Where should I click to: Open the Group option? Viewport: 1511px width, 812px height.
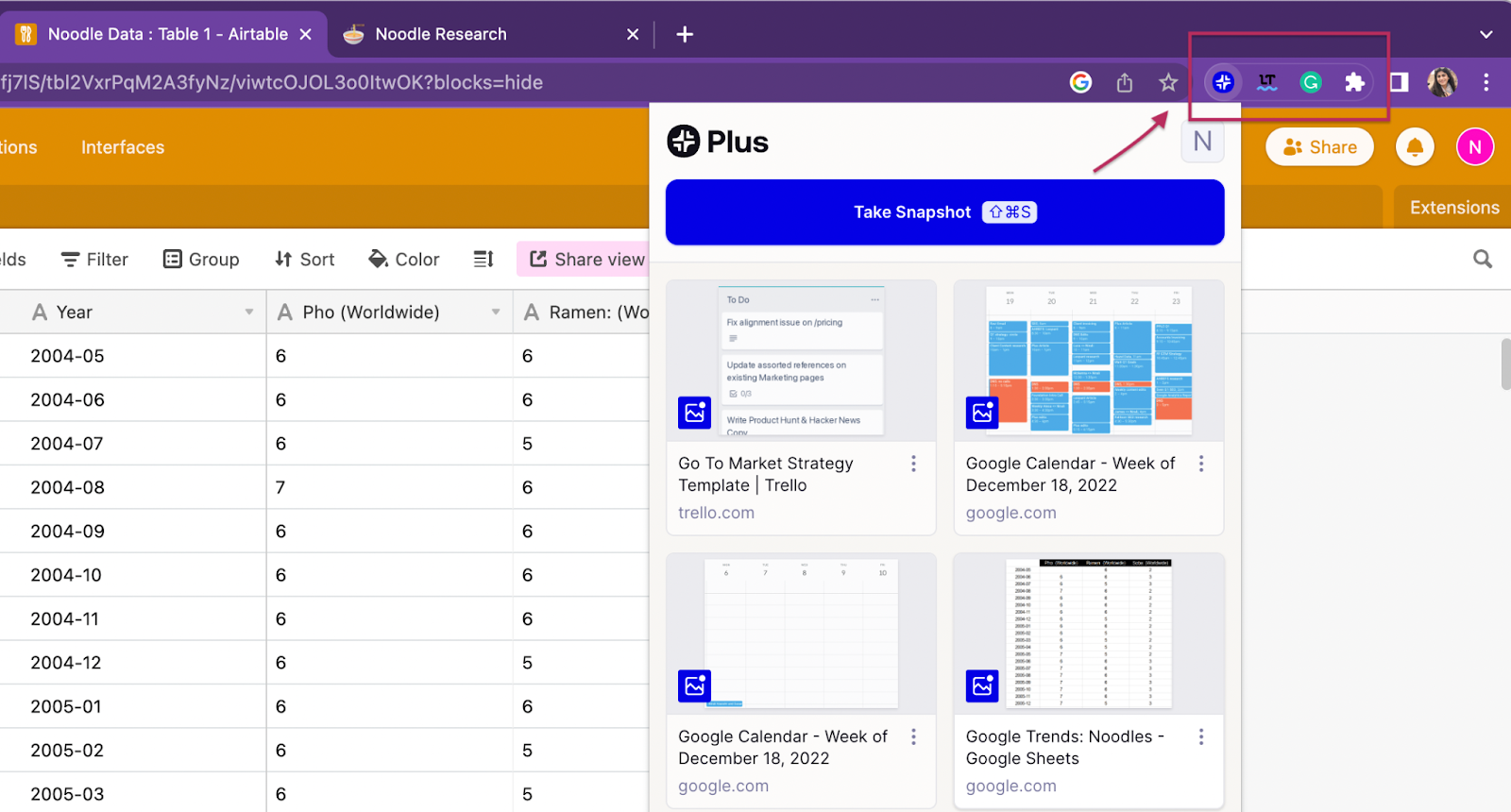click(201, 259)
